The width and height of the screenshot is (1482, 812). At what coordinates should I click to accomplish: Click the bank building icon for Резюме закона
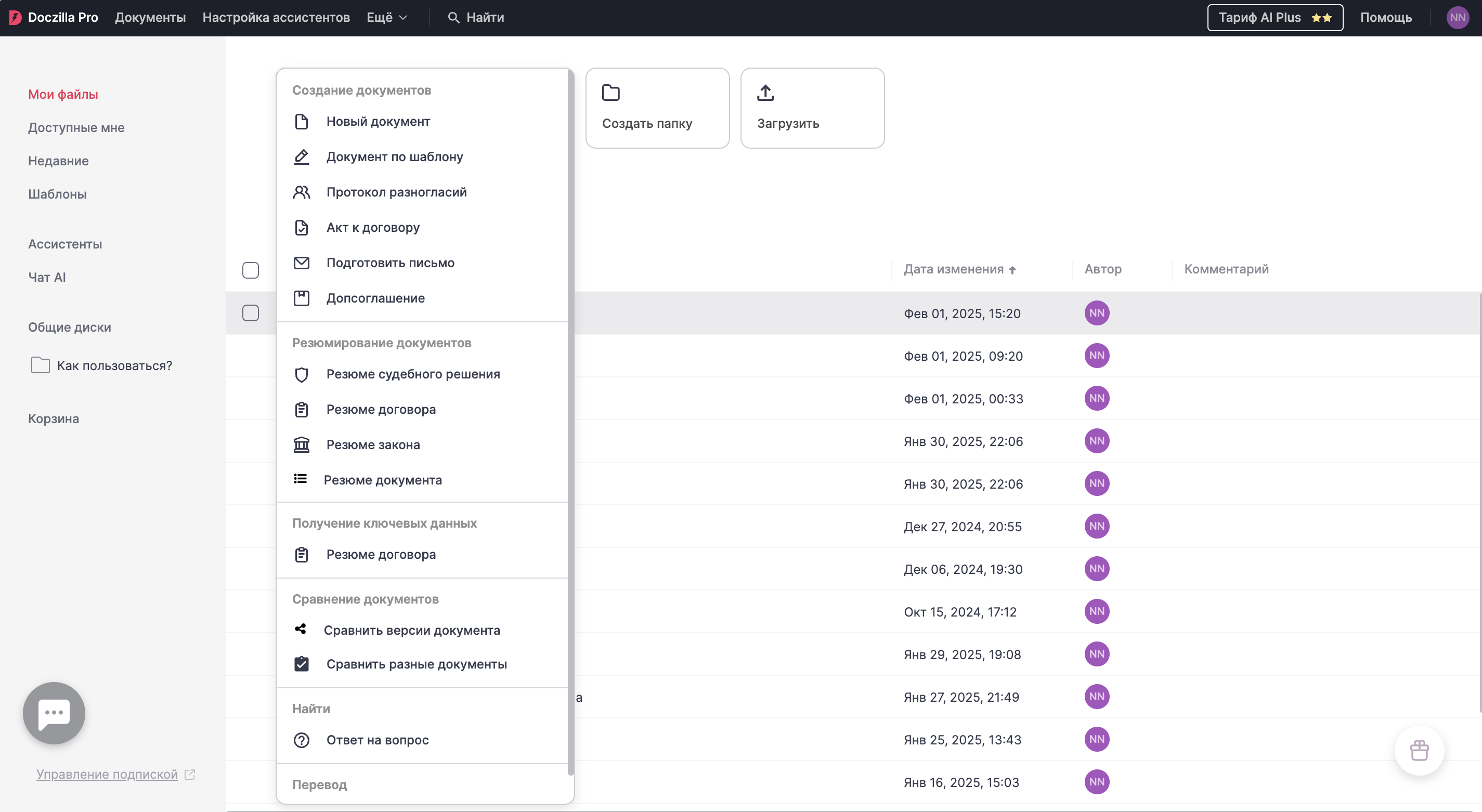pos(302,444)
